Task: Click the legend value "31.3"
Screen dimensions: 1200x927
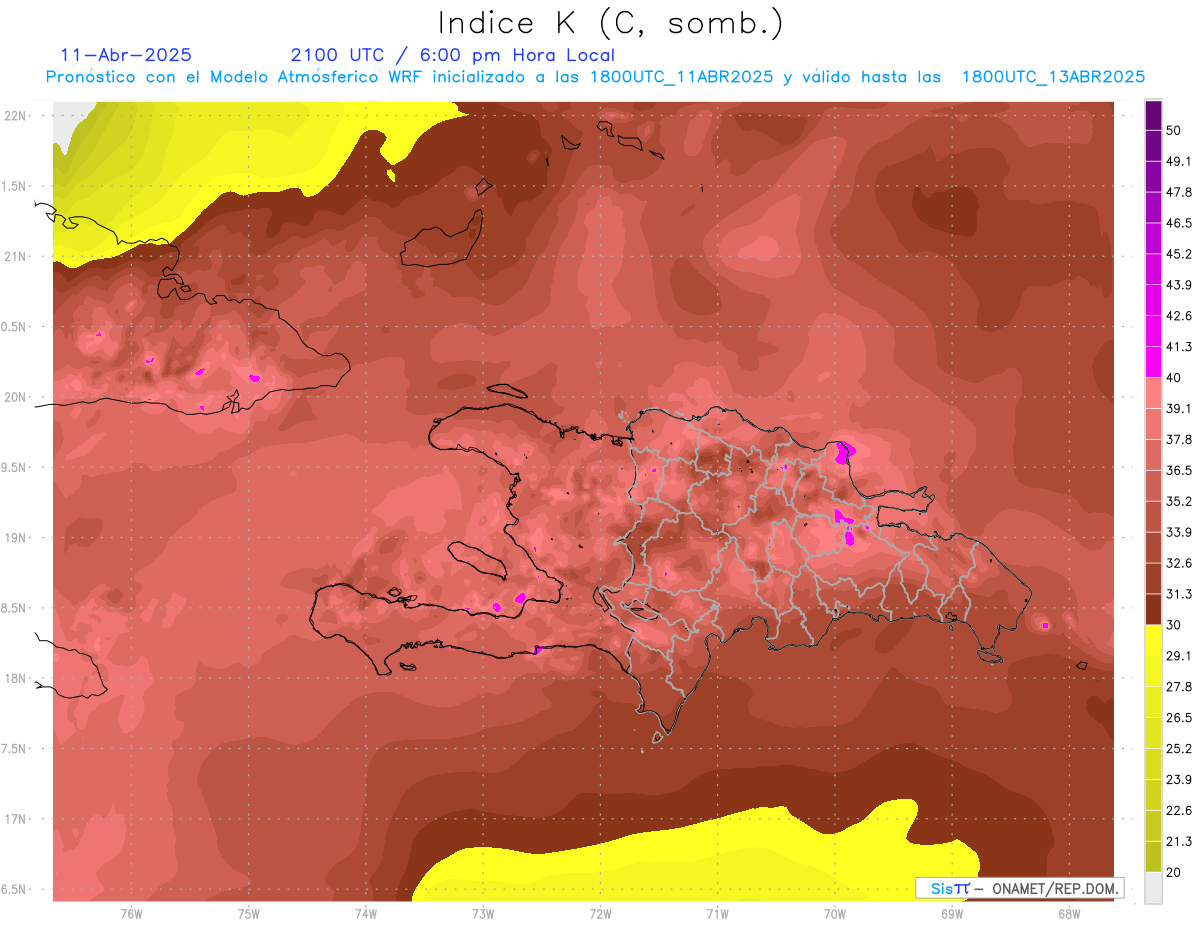Action: 1178,594
